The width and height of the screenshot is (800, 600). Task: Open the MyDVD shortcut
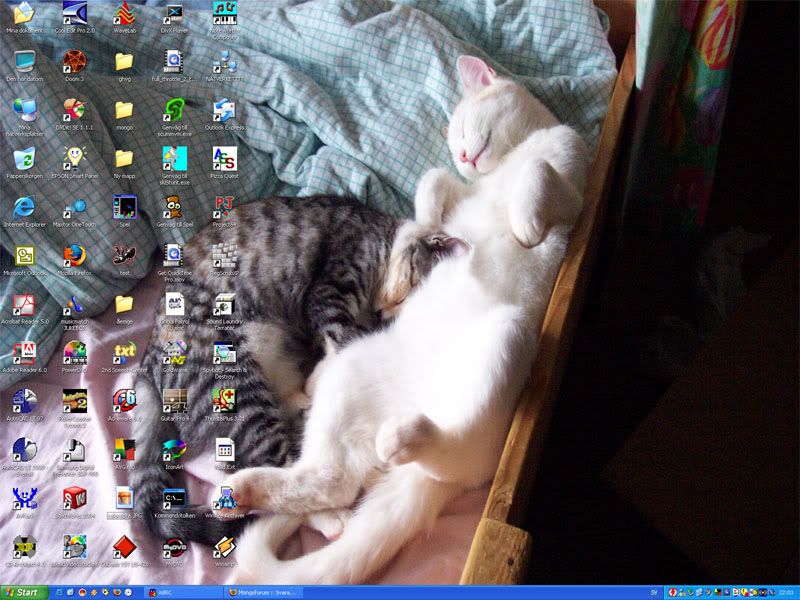click(174, 547)
